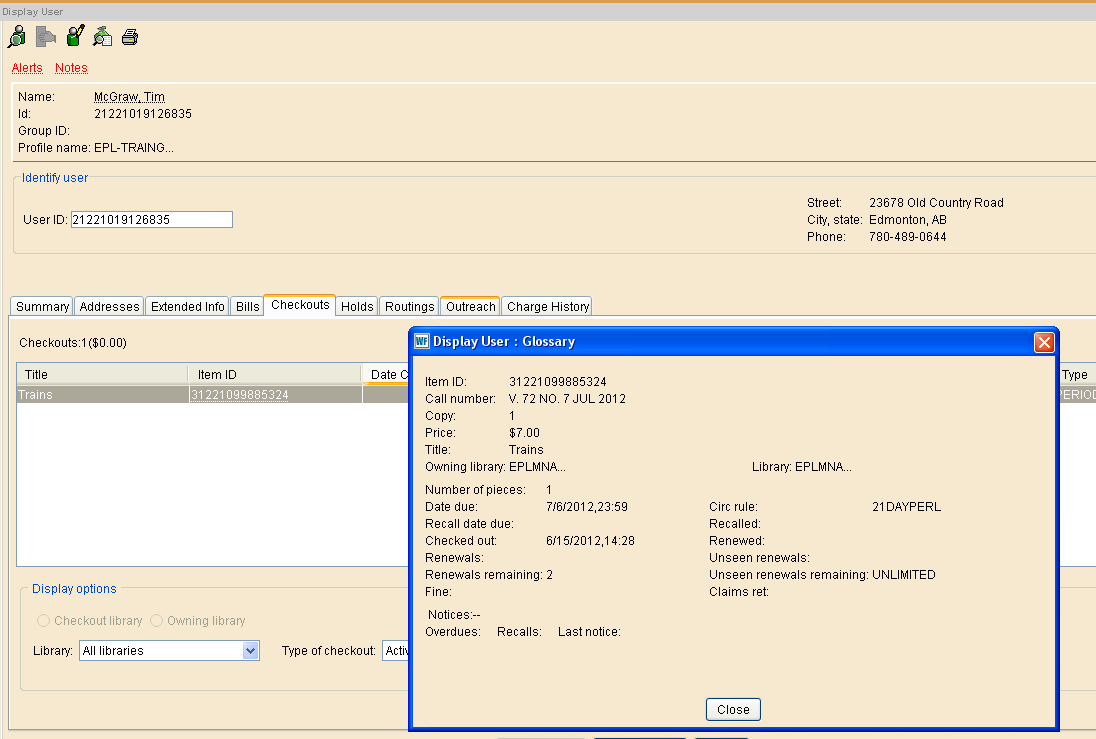
Task: Go to the Holds tab
Action: pos(357,306)
